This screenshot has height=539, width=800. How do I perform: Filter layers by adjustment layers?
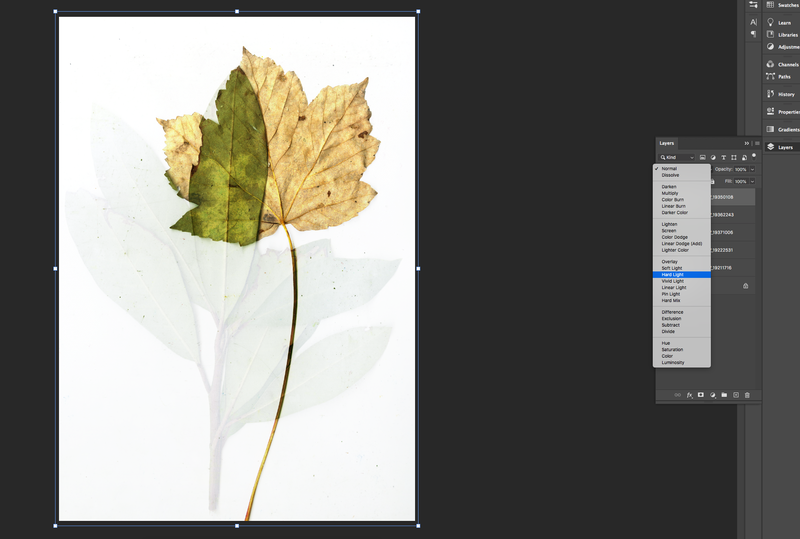(x=713, y=157)
